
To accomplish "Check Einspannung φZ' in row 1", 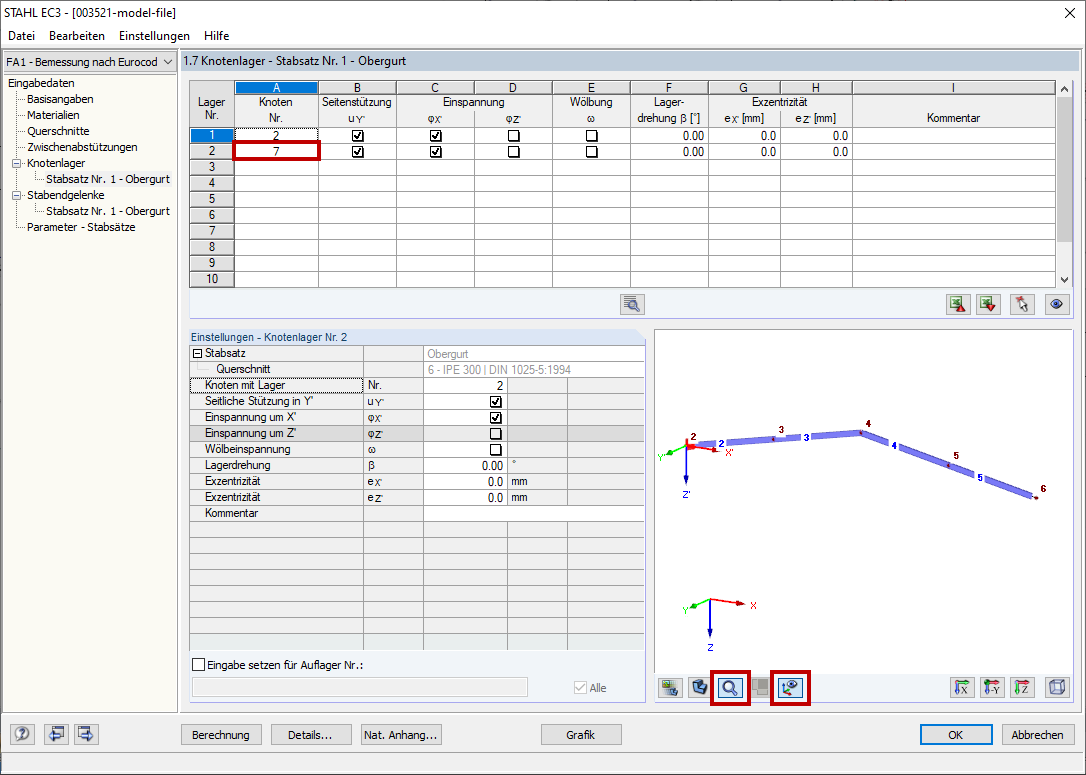I will coord(513,136).
